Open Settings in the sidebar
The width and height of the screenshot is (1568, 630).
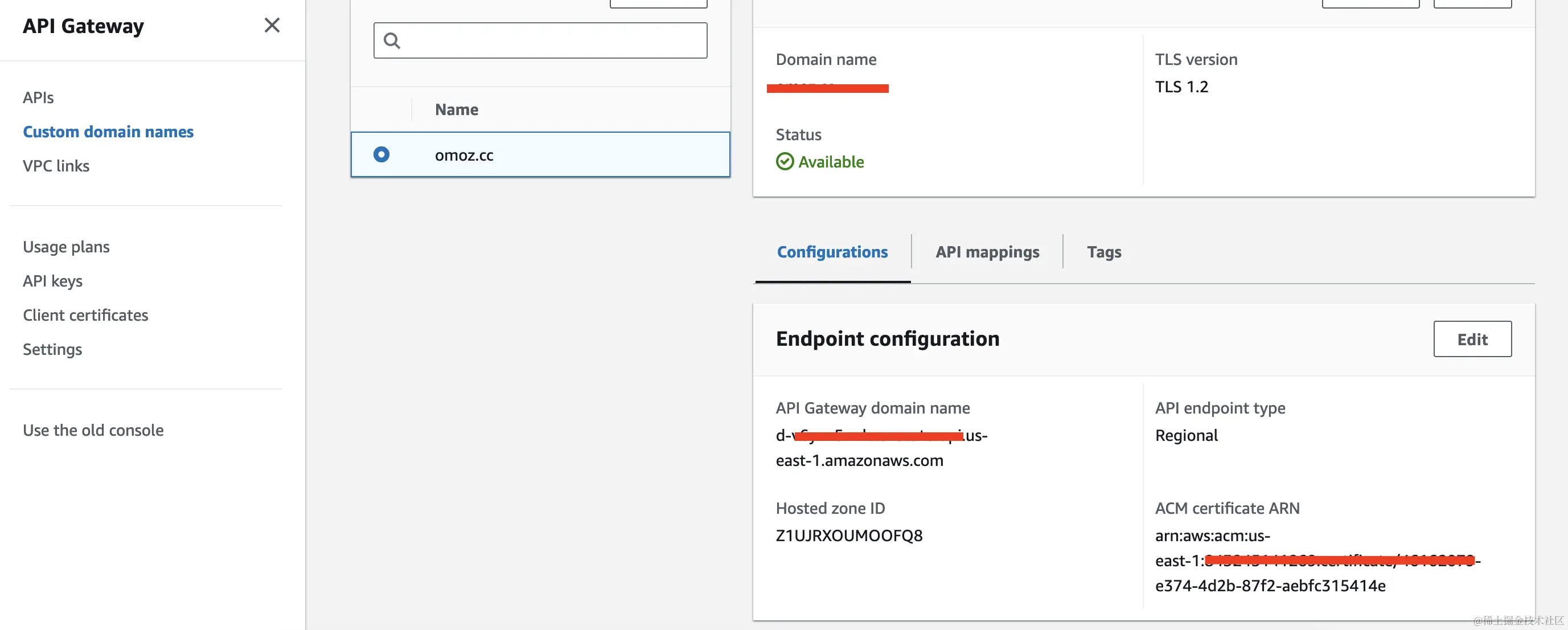click(x=52, y=349)
